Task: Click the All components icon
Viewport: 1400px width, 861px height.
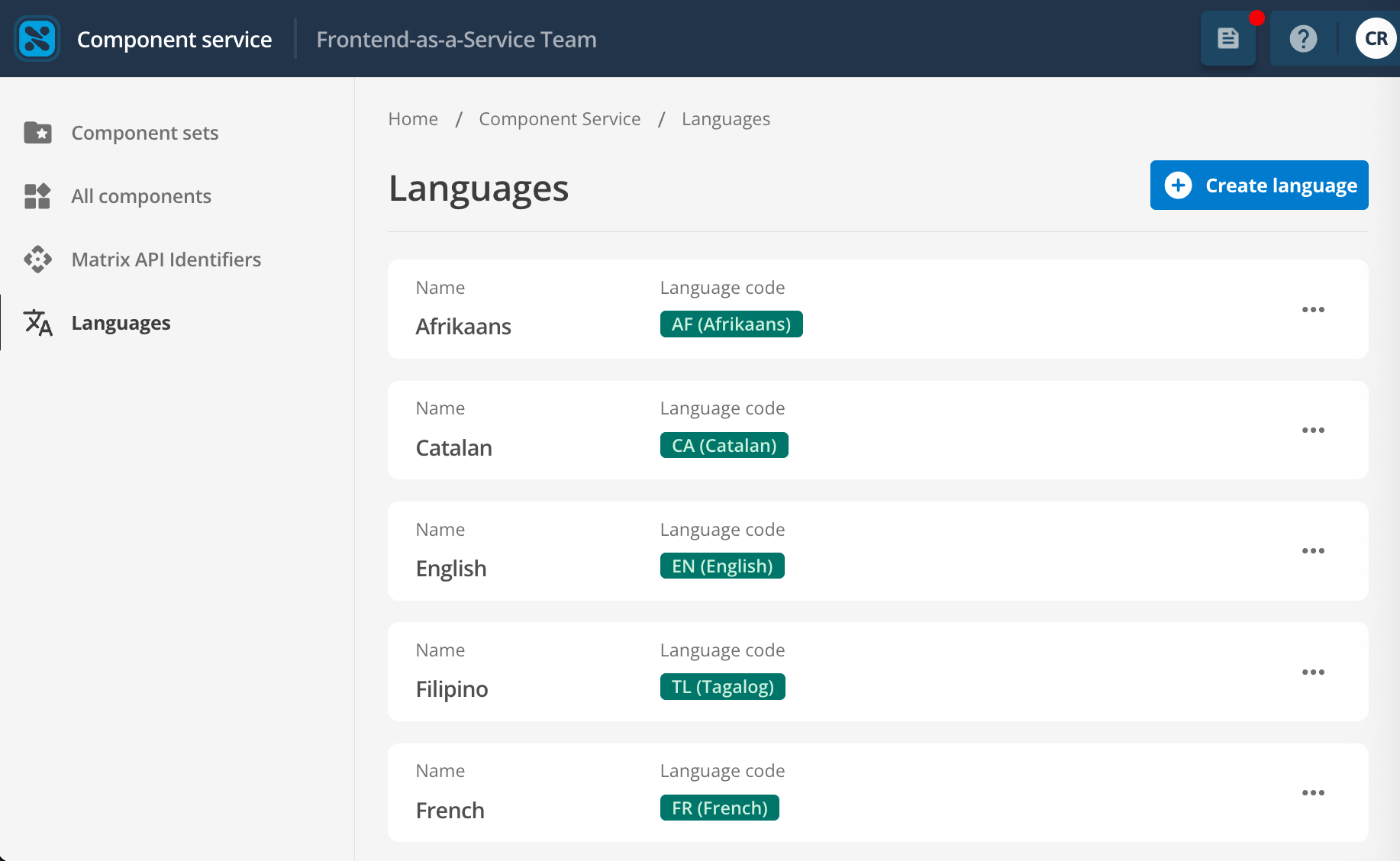Action: coord(37,196)
